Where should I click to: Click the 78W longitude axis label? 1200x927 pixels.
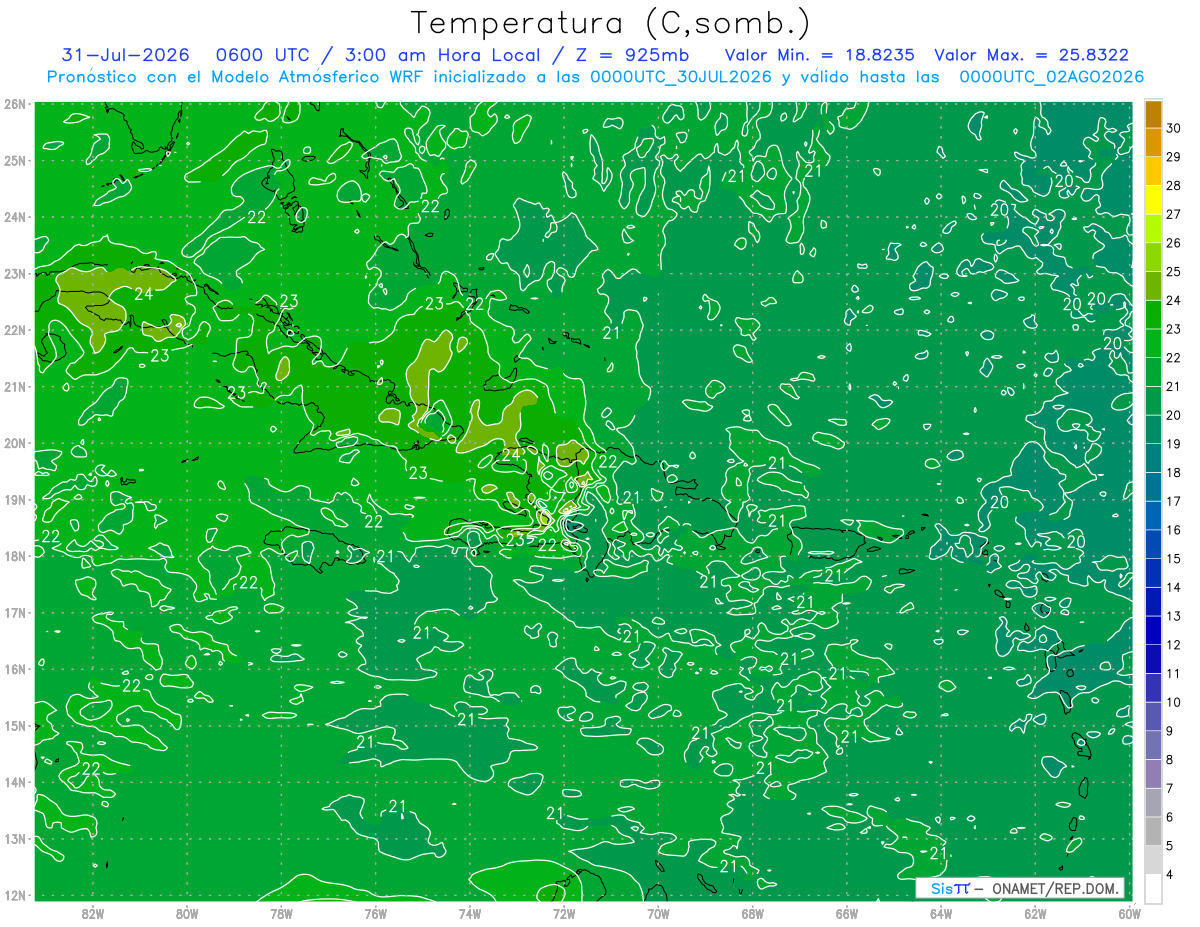(x=281, y=912)
